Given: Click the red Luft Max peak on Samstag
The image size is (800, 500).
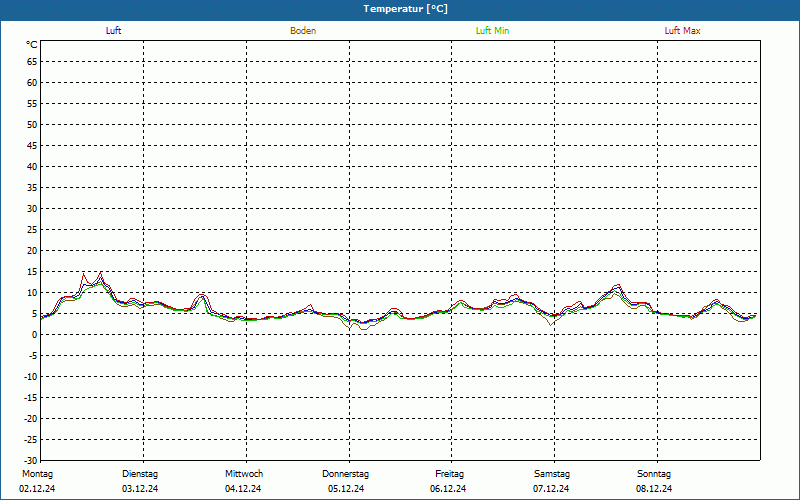Looking at the screenshot, I should pos(618,285).
